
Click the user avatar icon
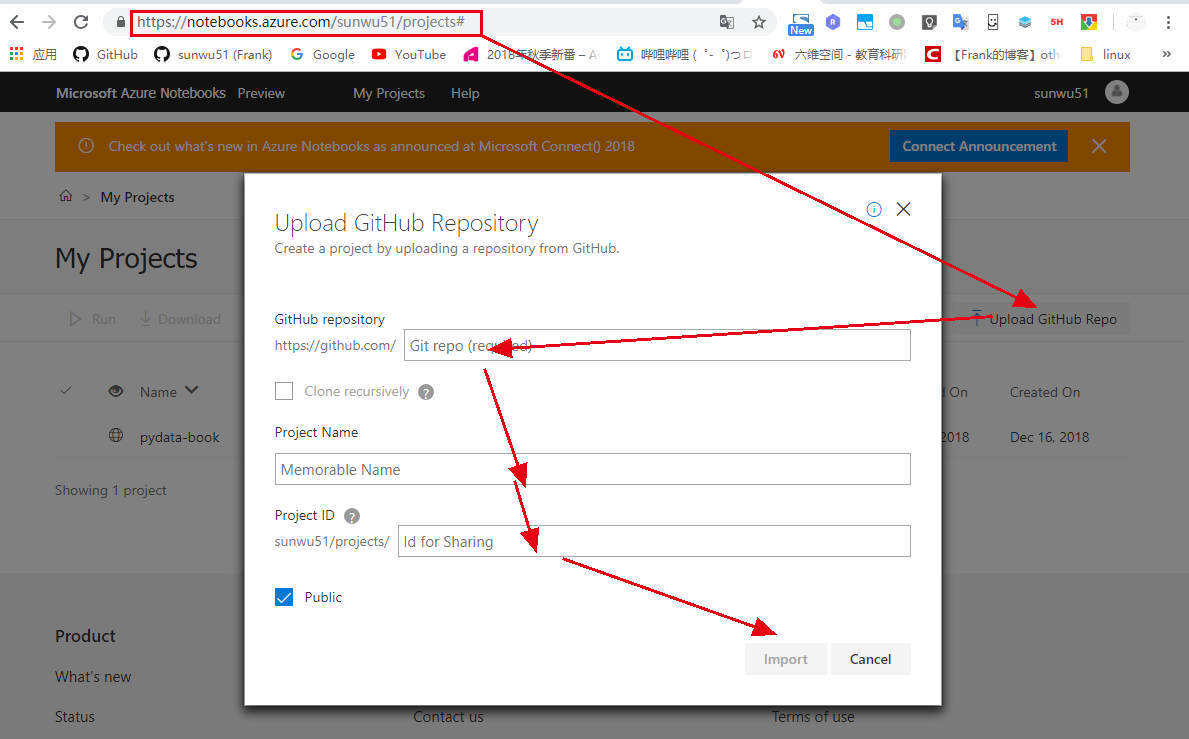coord(1116,92)
